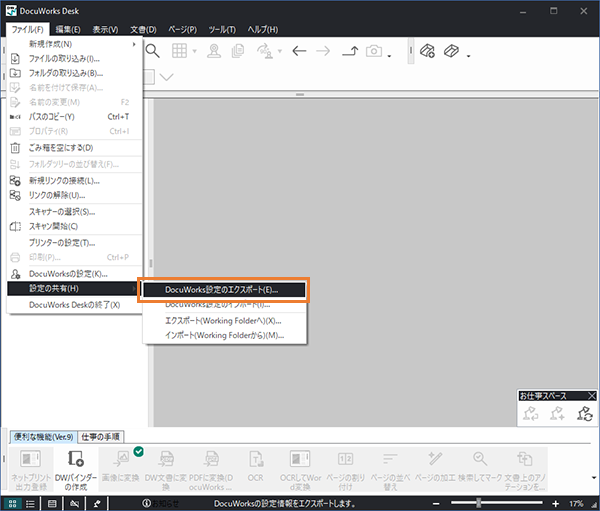Close the お仕事スペース panel
This screenshot has height=511, width=600.
click(x=592, y=396)
